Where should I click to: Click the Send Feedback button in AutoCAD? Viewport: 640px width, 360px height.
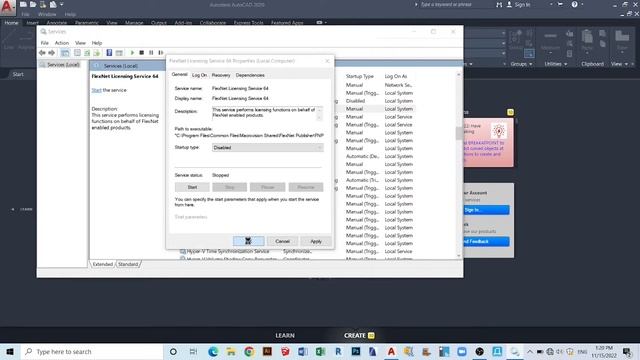[x=486, y=241]
